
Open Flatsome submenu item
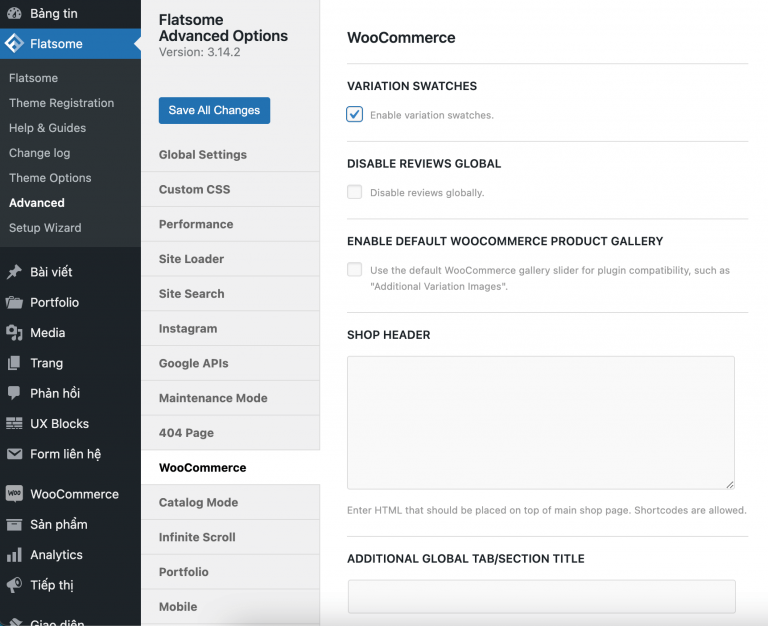33,78
